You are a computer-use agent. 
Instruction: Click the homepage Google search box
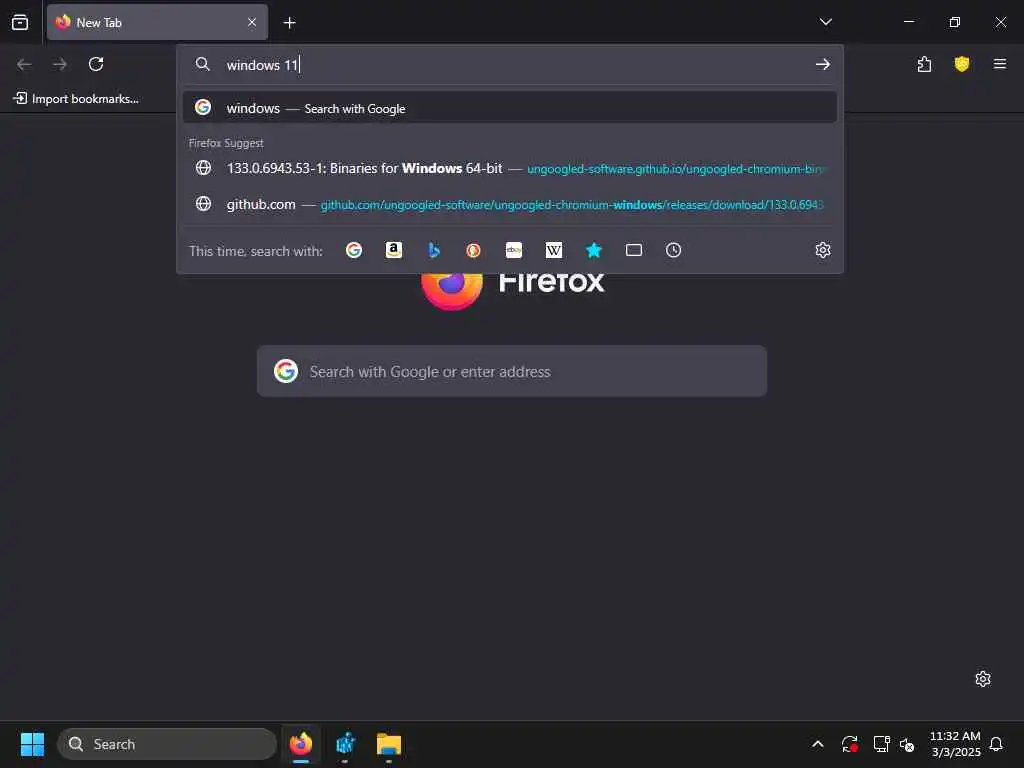(511, 371)
